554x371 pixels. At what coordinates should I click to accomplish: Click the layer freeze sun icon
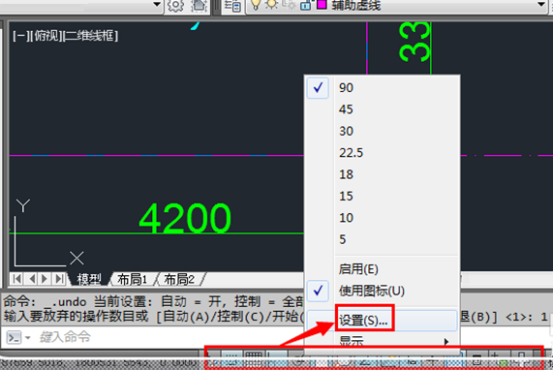pos(271,4)
